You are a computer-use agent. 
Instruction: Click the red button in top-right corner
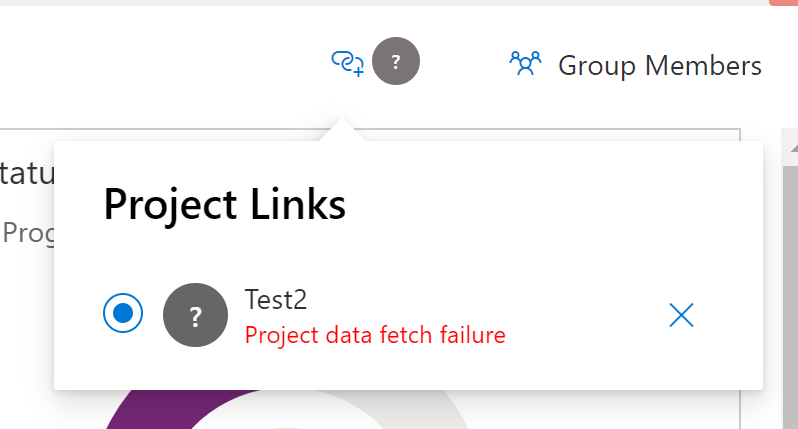tap(783, 3)
